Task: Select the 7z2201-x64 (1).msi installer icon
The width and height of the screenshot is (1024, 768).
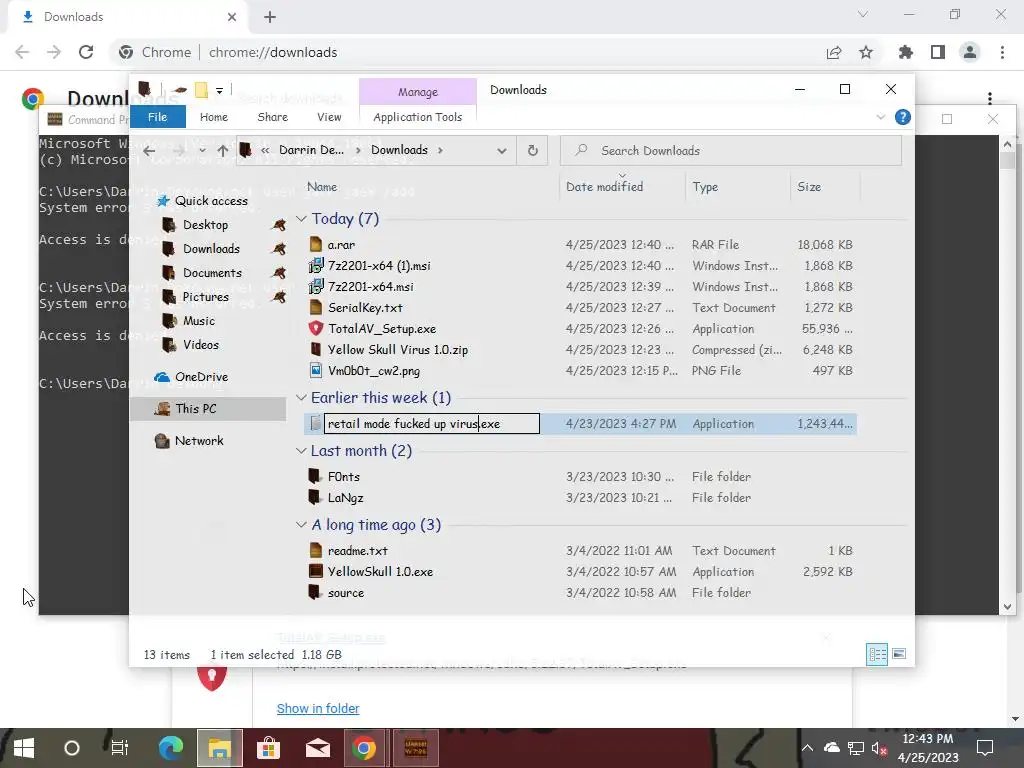Action: click(316, 265)
